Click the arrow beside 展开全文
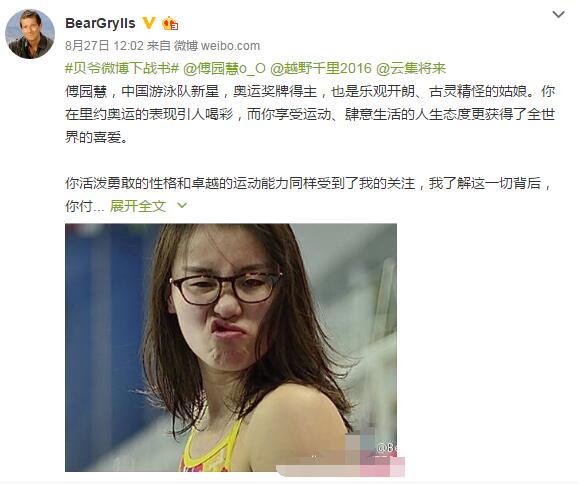Viewport: 578px width, 484px height. click(x=182, y=205)
